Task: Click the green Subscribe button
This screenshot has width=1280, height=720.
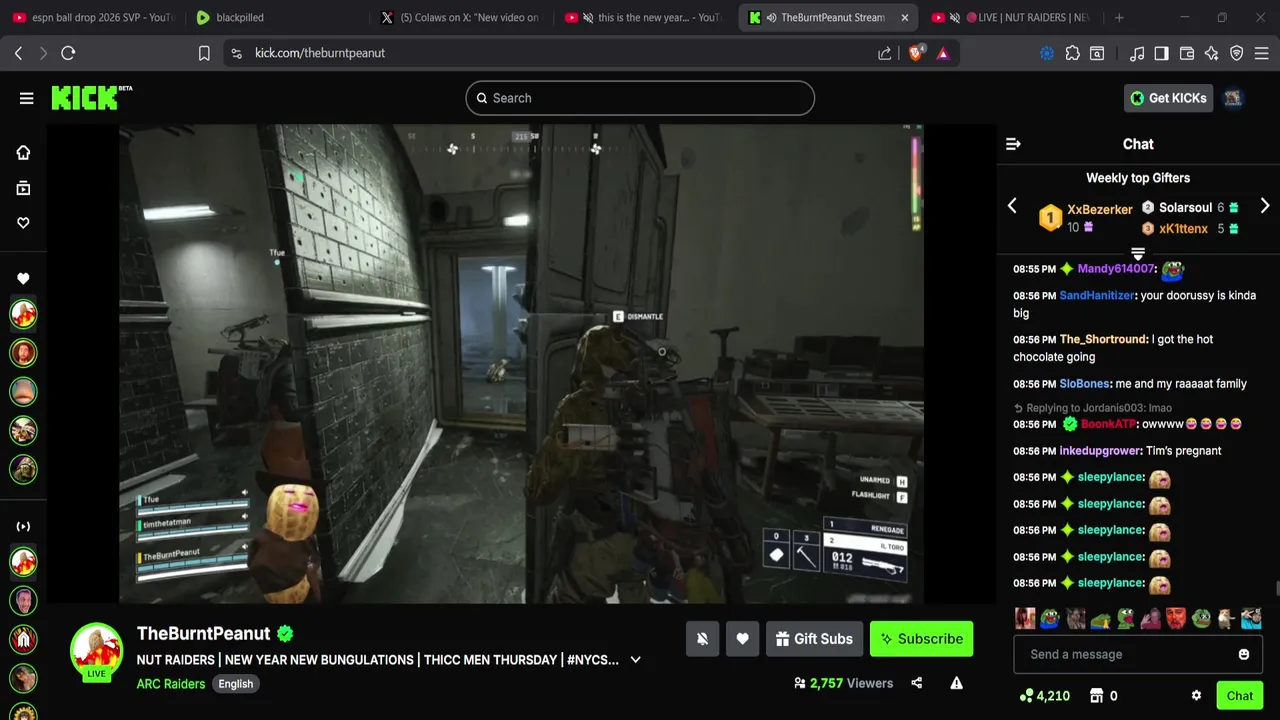Action: coord(921,639)
